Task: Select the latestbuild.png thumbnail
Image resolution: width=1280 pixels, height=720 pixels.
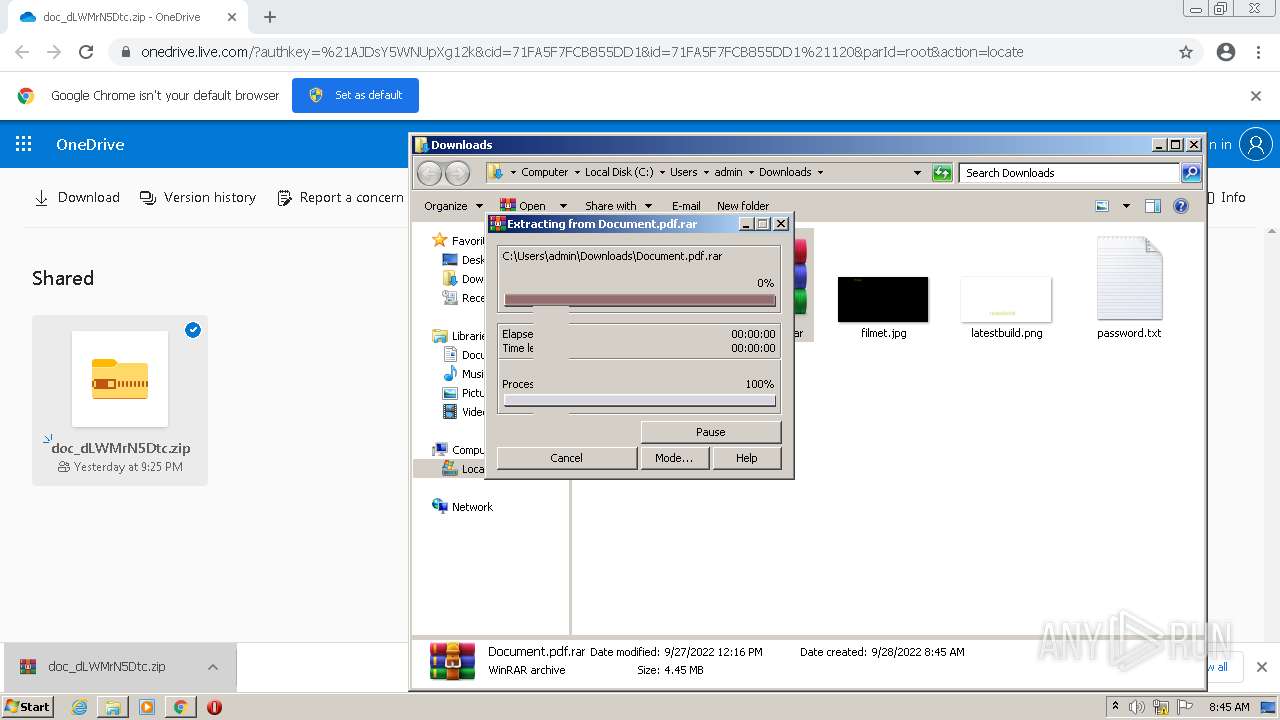Action: click(1006, 299)
